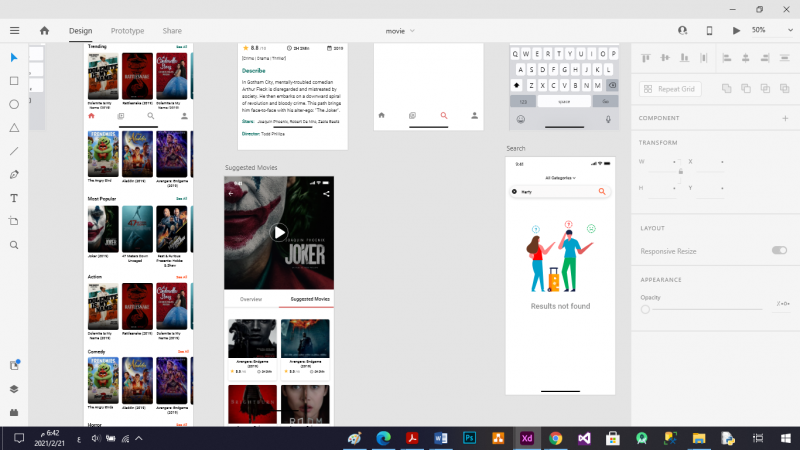Screen dimensions: 800x450
Task: Click the space key on keyboard artboard
Action: click(564, 102)
